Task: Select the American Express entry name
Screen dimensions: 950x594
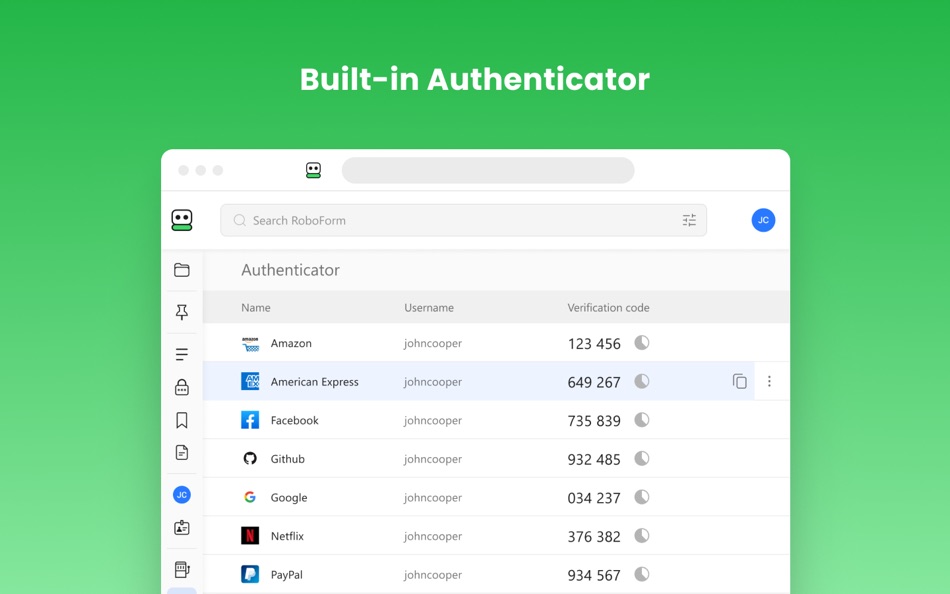Action: (x=314, y=382)
